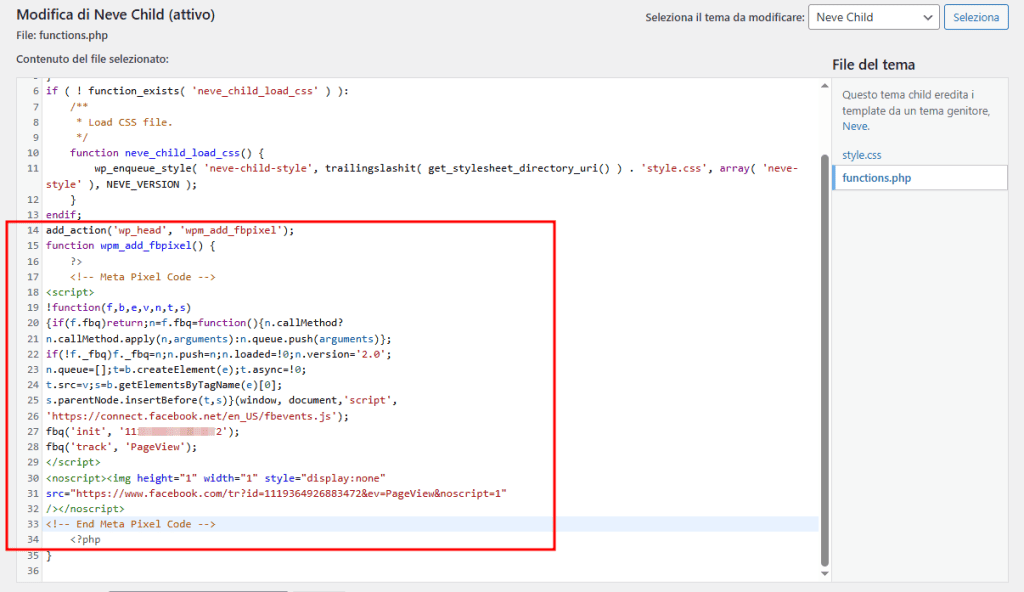Click the '* Load CSS file.' comment line
Screen dimensions: 1024x592
pos(124,122)
